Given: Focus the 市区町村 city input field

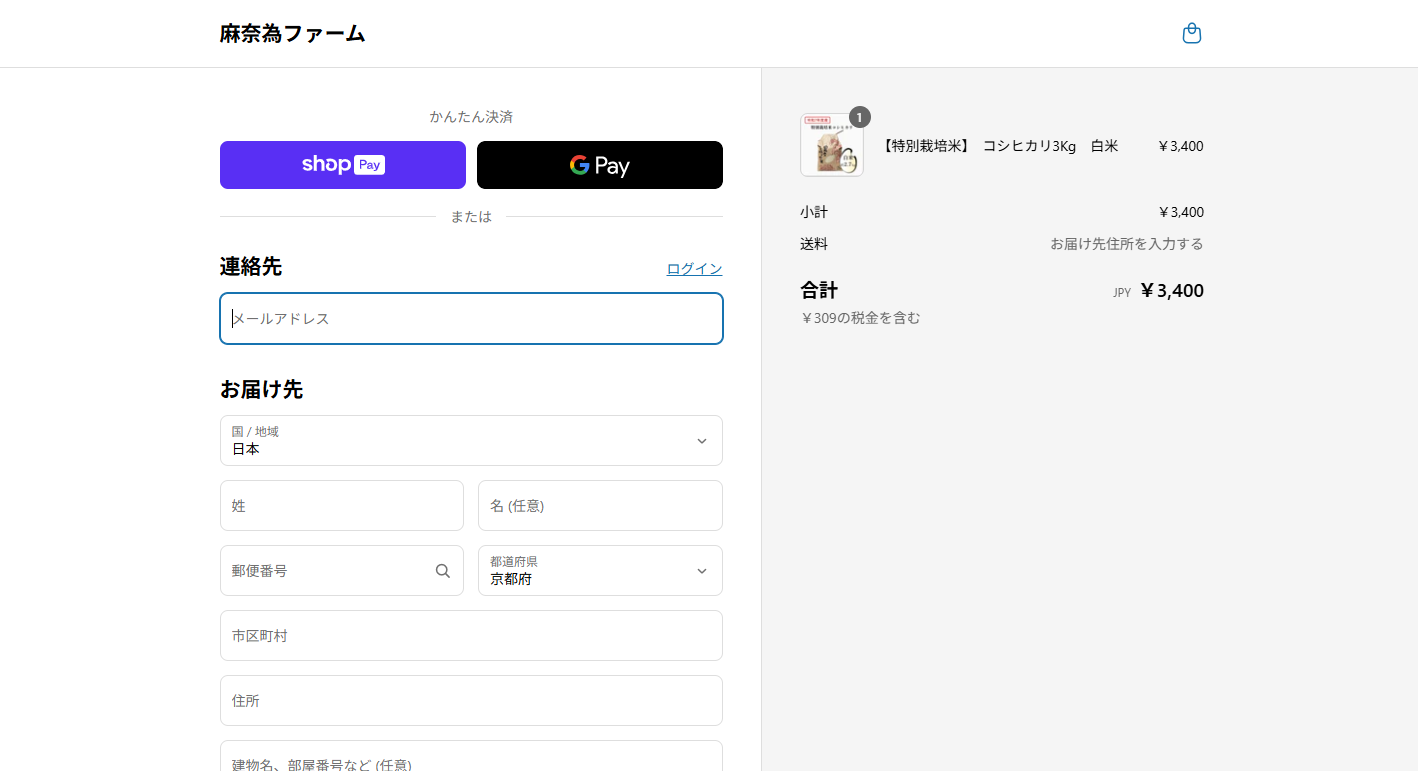Looking at the screenshot, I should click(471, 636).
